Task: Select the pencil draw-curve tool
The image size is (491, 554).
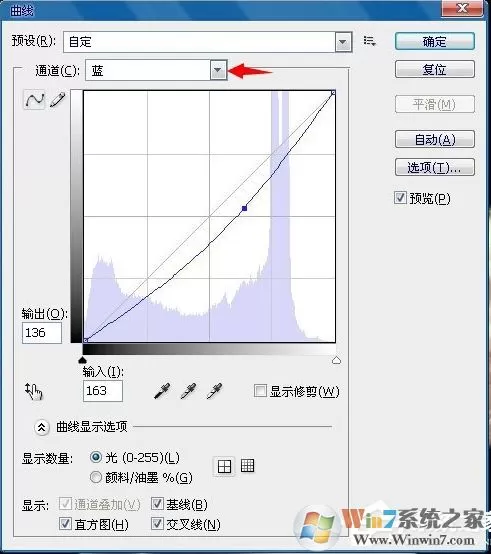Action: [x=58, y=100]
